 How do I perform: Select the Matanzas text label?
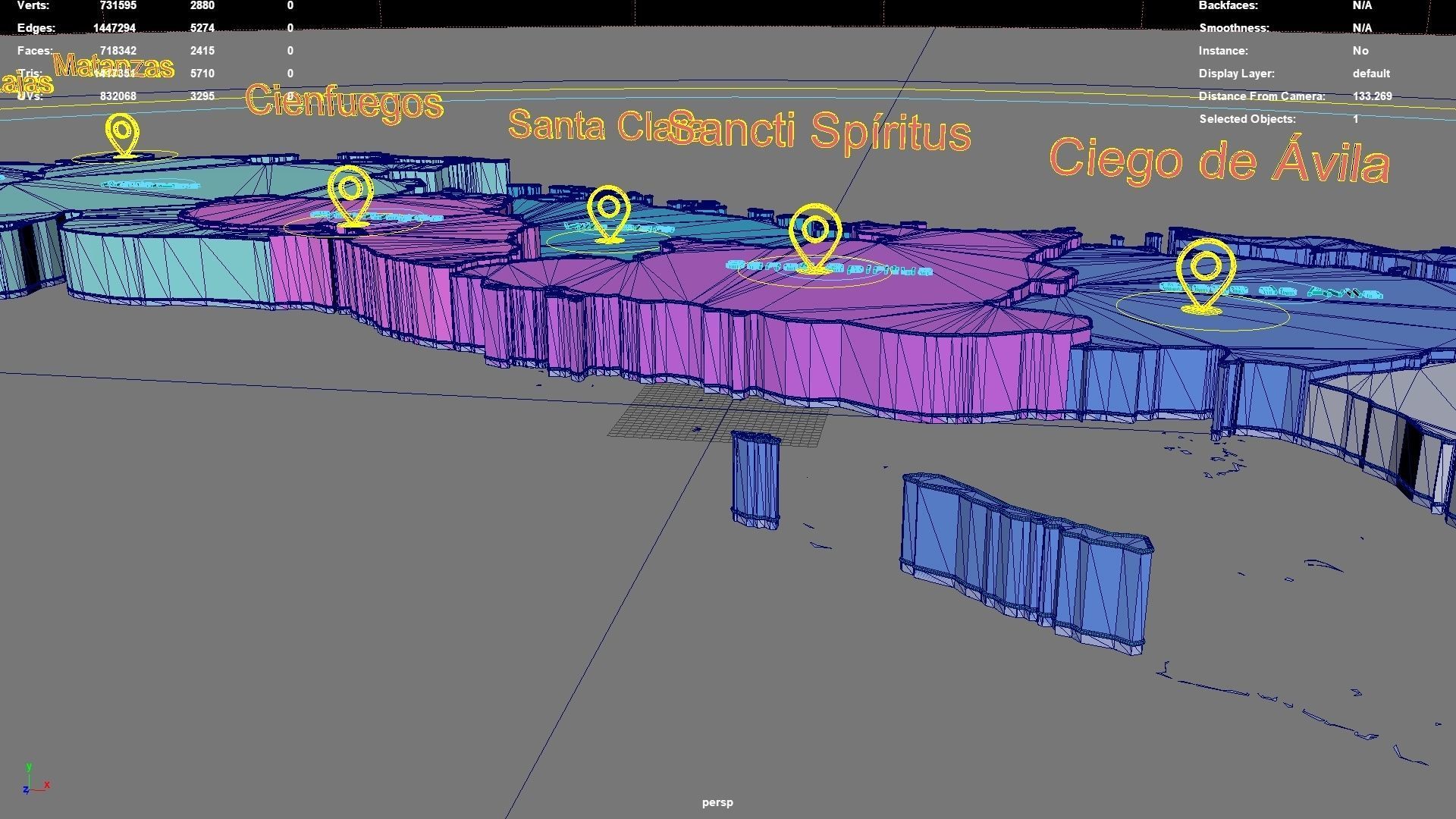point(114,67)
